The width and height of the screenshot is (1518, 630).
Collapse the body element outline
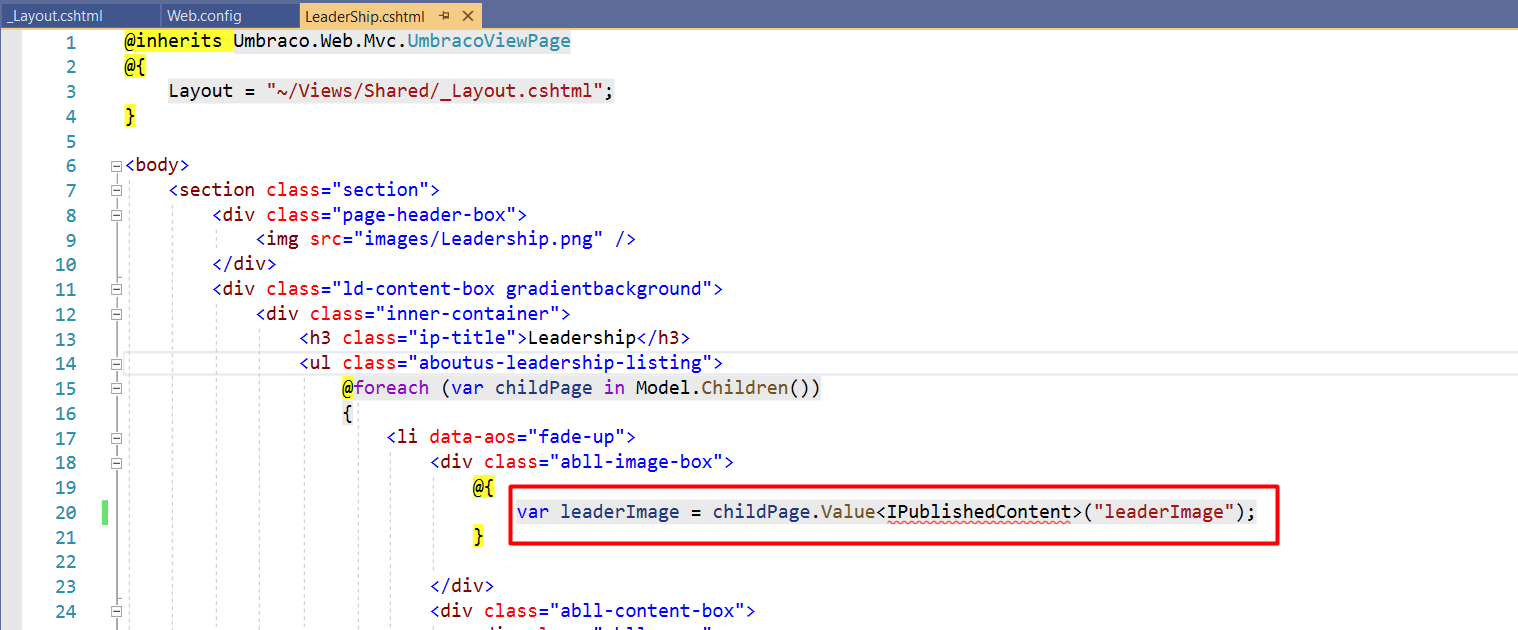[x=117, y=166]
